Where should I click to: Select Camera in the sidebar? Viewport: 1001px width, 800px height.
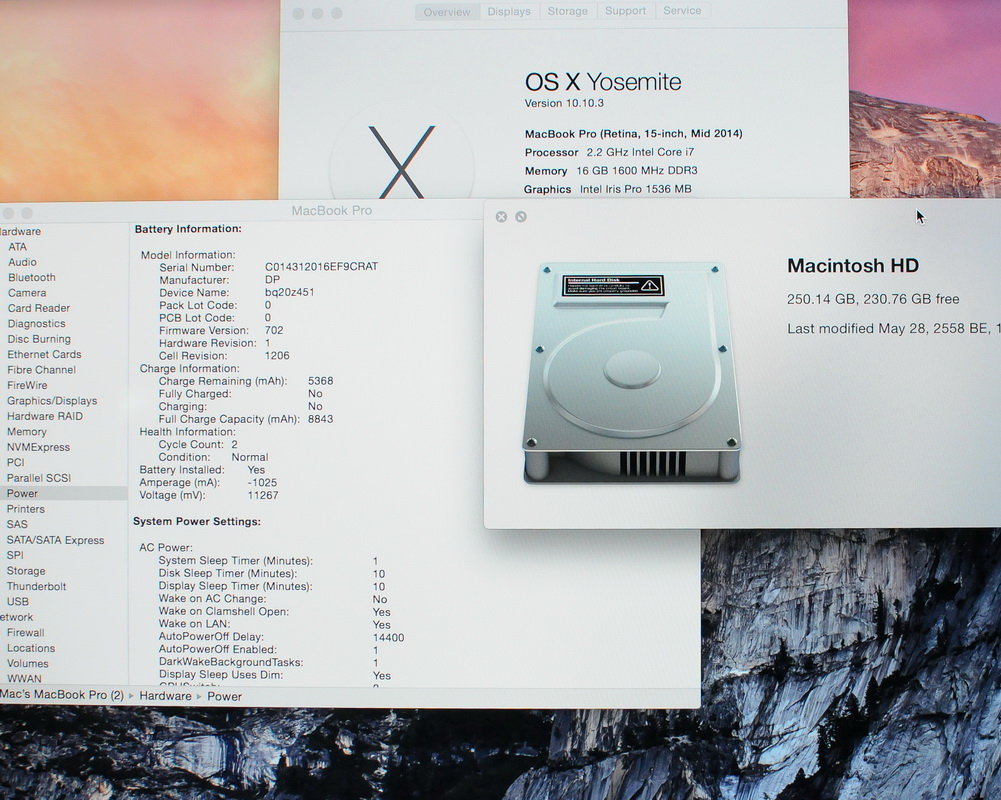pos(27,293)
